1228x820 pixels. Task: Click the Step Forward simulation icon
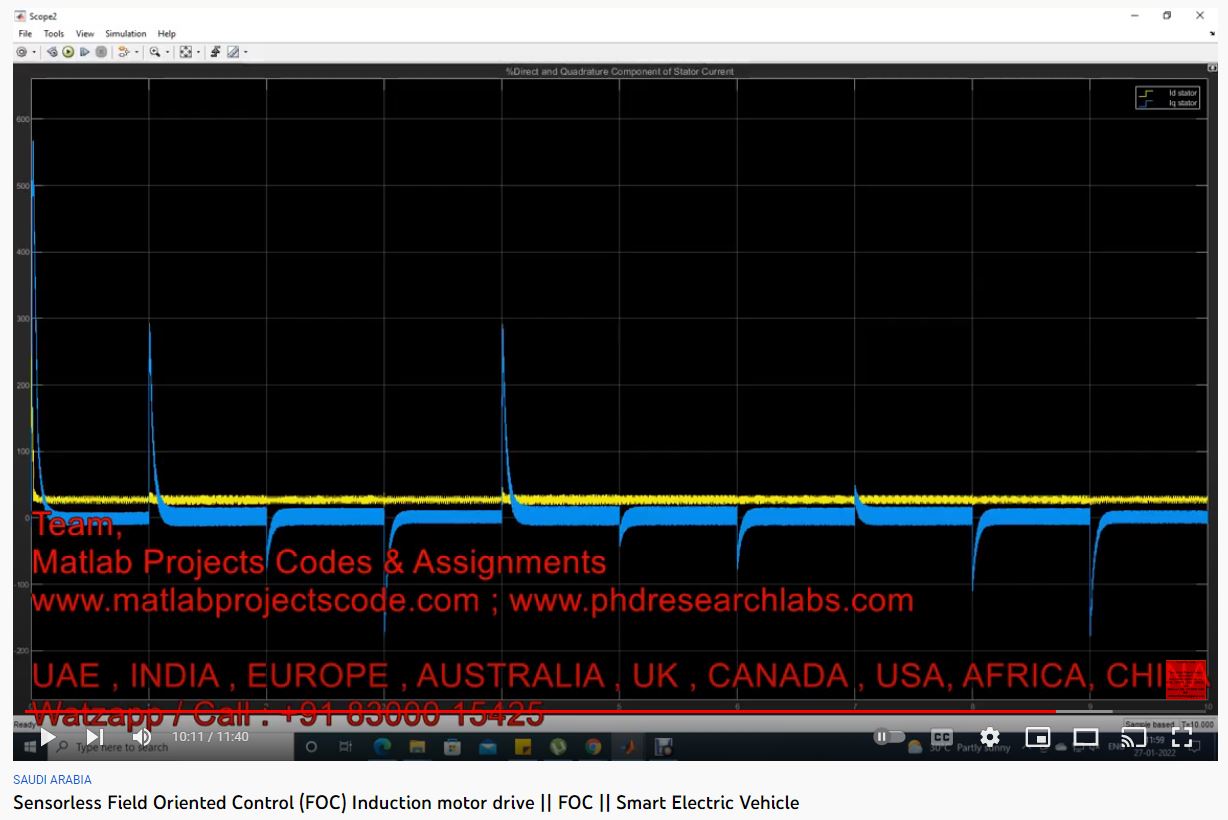85,52
